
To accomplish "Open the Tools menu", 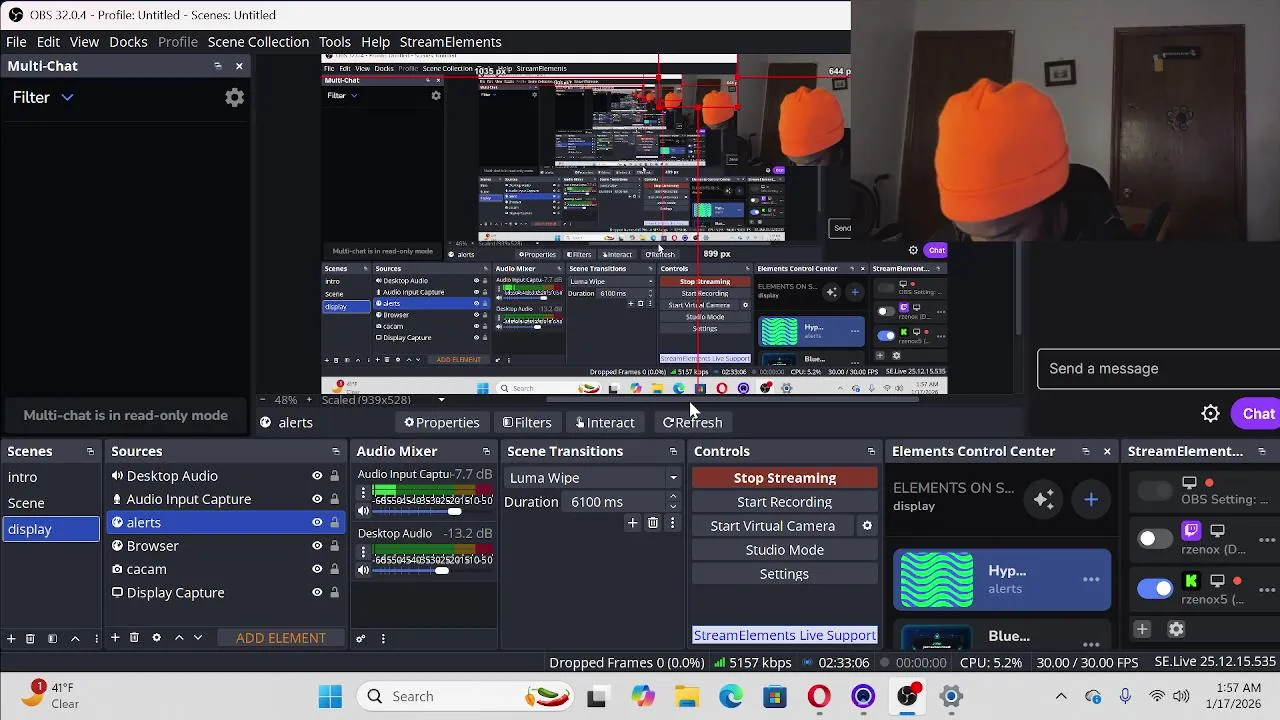I will (x=335, y=42).
